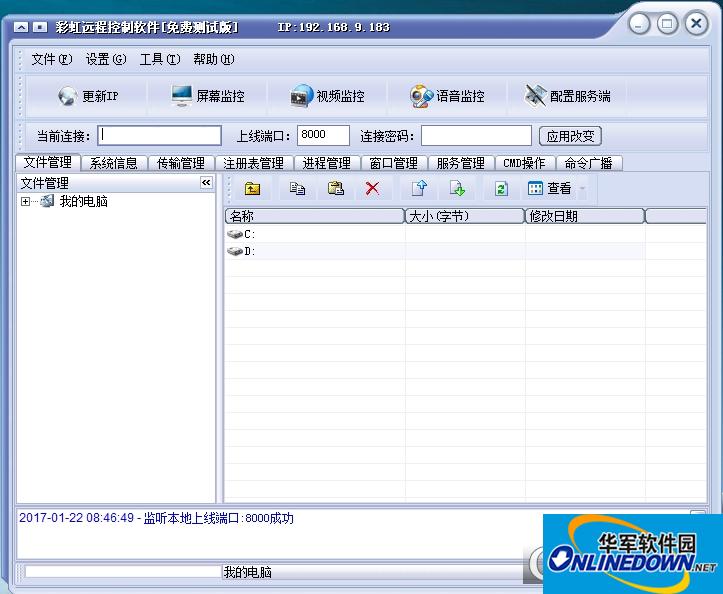Switch to the 进程管理 tab

pyautogui.click(x=327, y=163)
